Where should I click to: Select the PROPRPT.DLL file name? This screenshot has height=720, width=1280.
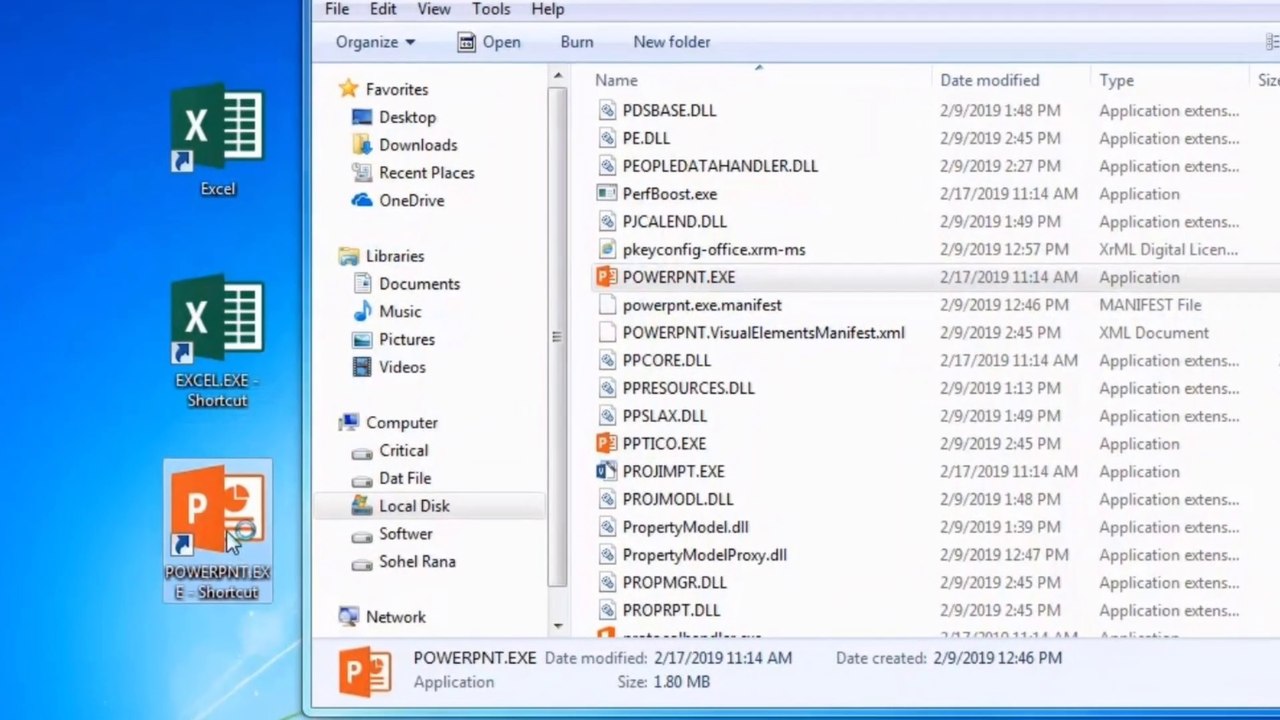pos(671,610)
